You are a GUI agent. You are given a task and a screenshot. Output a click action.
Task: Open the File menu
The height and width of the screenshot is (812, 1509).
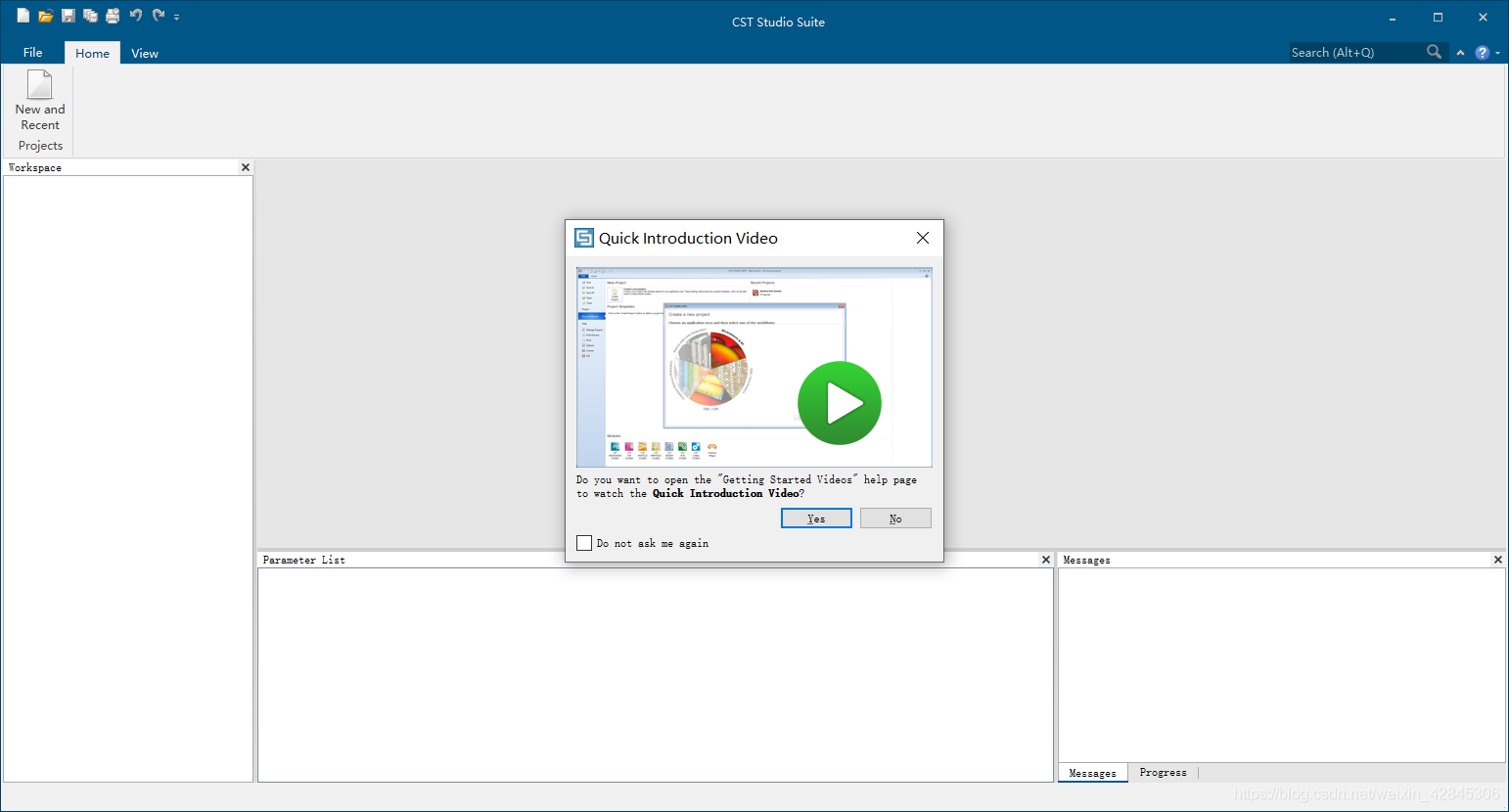coord(33,53)
